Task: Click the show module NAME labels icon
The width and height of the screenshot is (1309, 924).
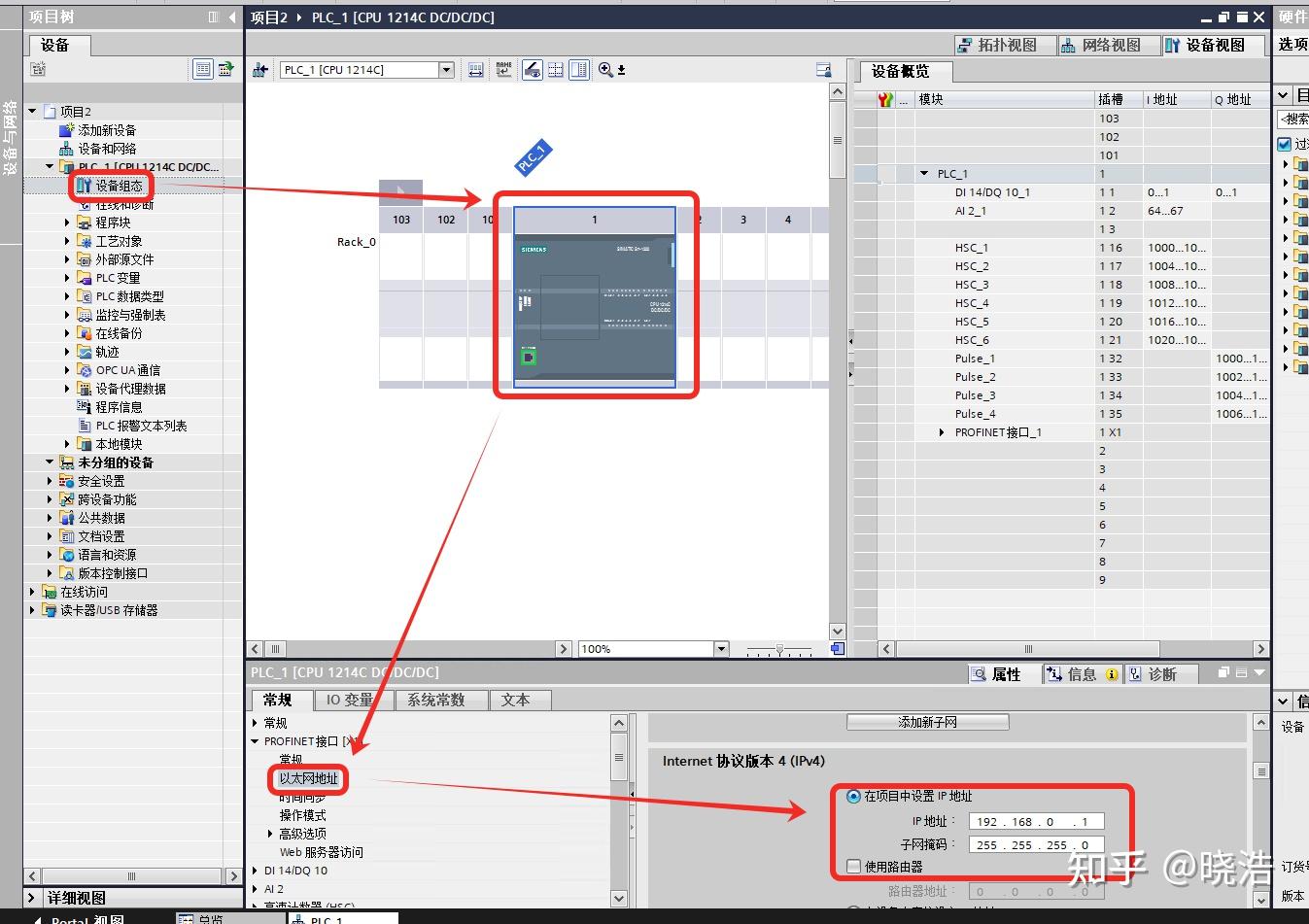Action: (x=503, y=70)
